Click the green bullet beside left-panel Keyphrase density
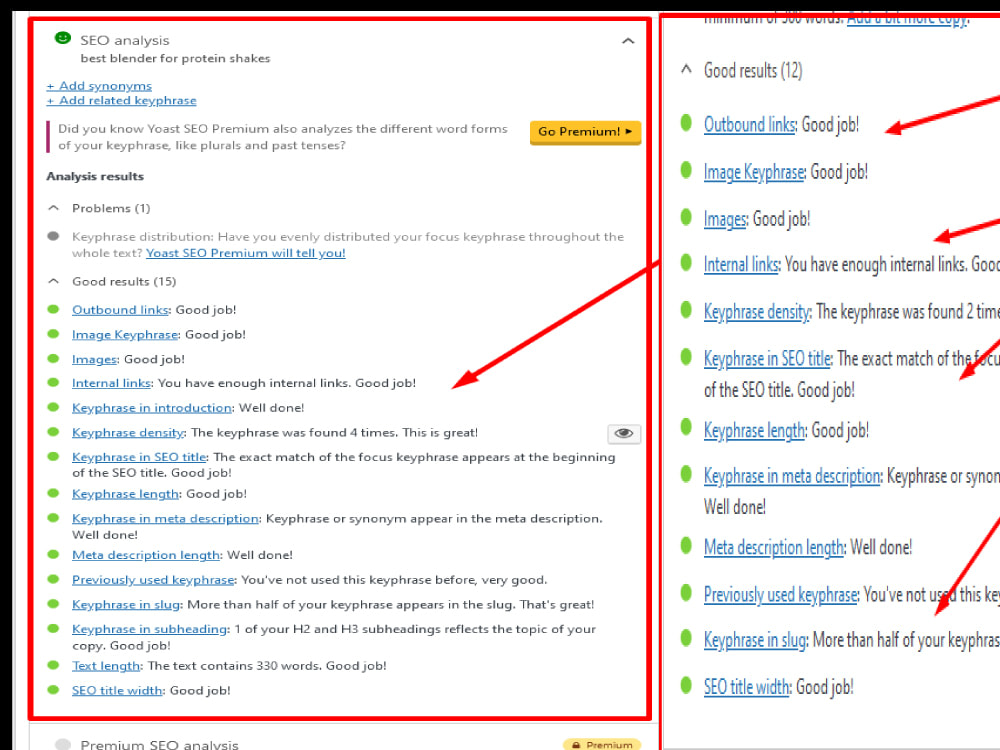Viewport: 1000px width, 750px height. (x=54, y=432)
